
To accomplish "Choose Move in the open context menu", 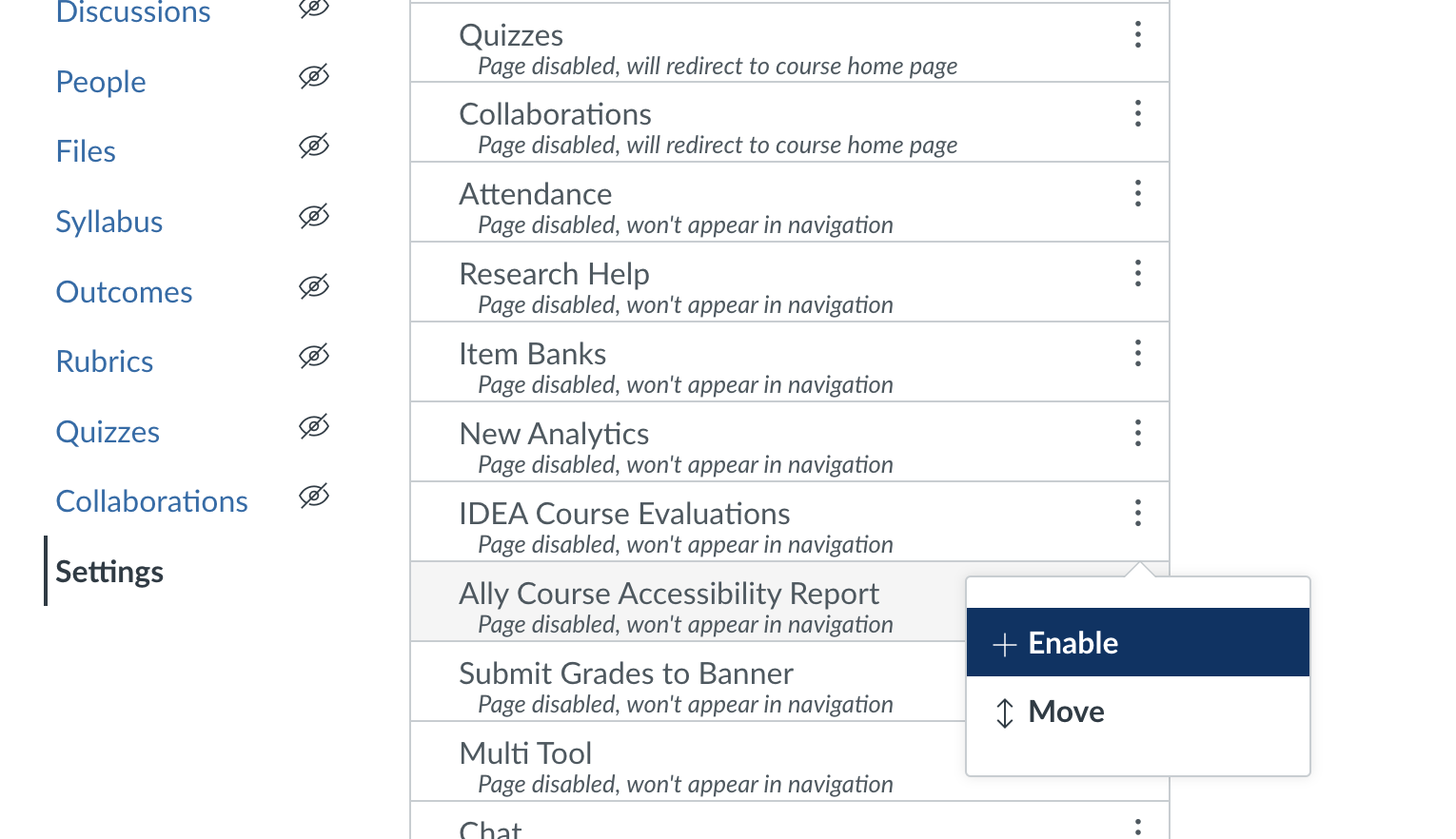I will coord(1065,711).
